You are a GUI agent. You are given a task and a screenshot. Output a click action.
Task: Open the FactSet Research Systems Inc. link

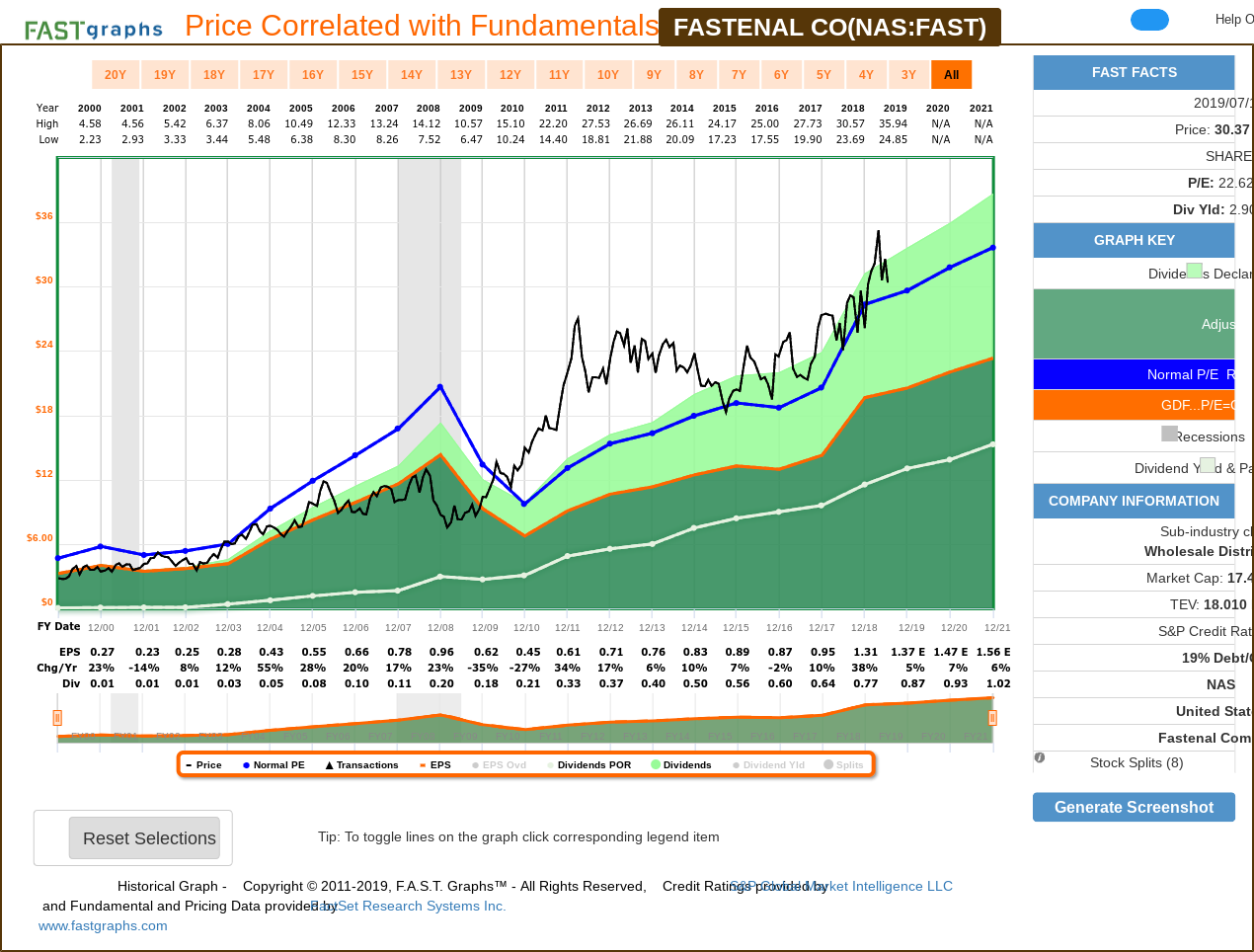408,906
